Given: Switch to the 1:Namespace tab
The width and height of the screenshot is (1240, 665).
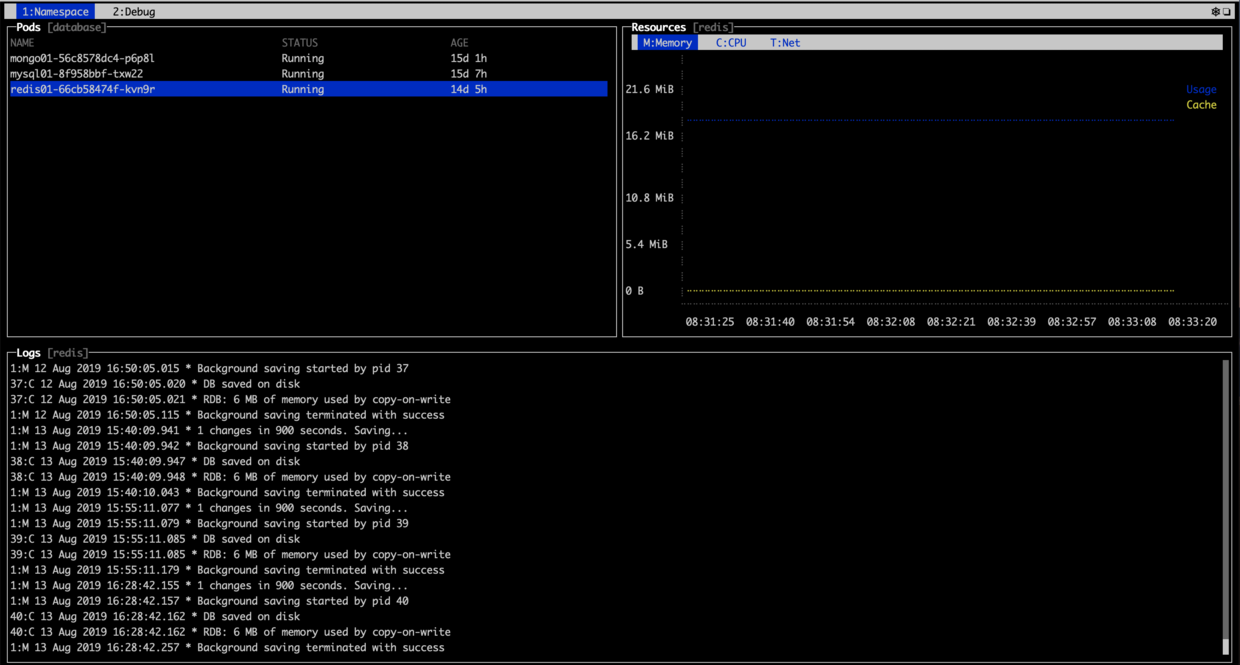Looking at the screenshot, I should 56,12.
